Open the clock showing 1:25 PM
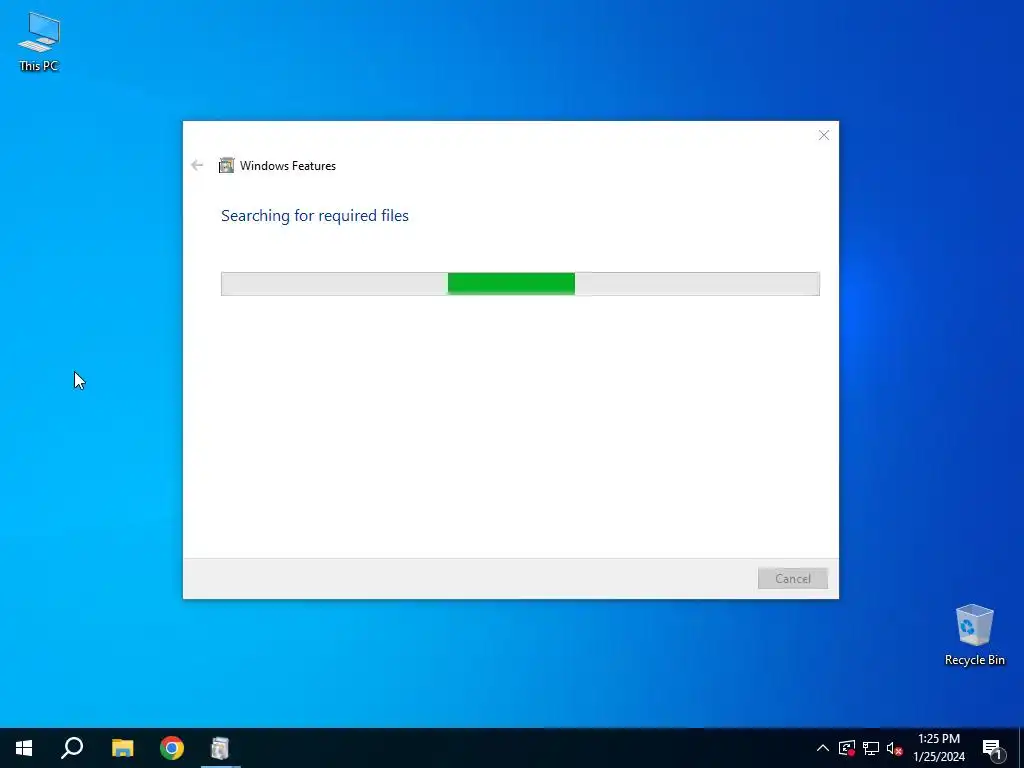1024x768 pixels. (939, 748)
